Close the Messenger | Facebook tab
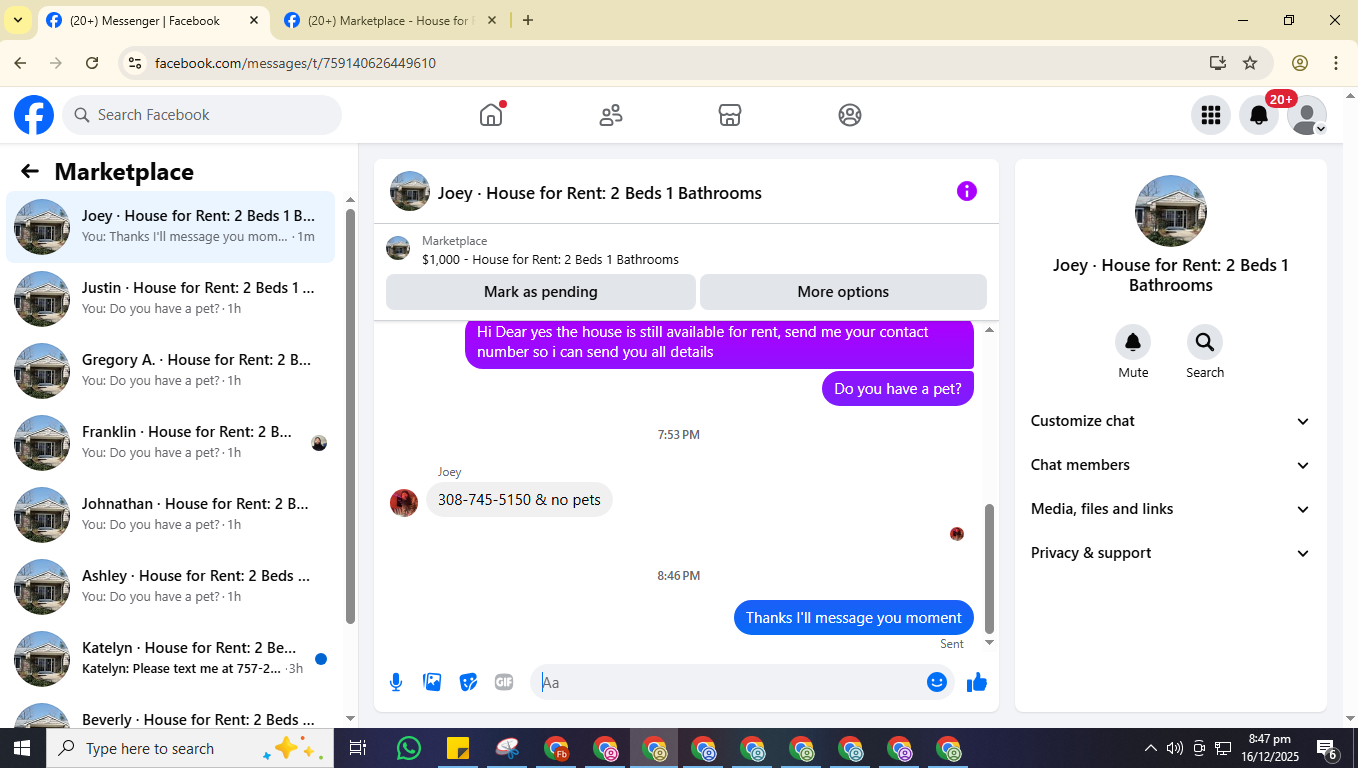Image resolution: width=1358 pixels, height=768 pixels. tap(254, 20)
